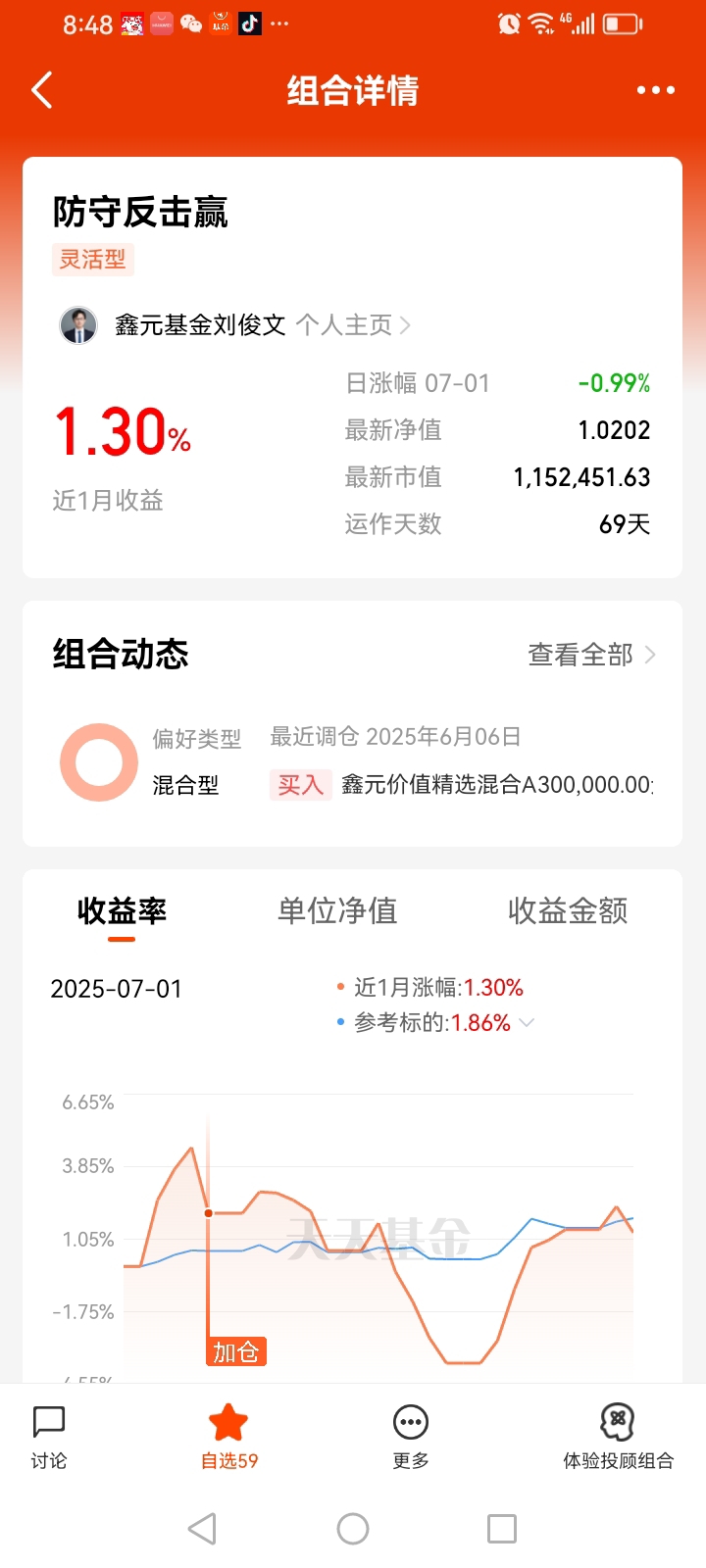Tap the manager's profile avatar
Viewport: 706px width, 1568px height.
(78, 325)
